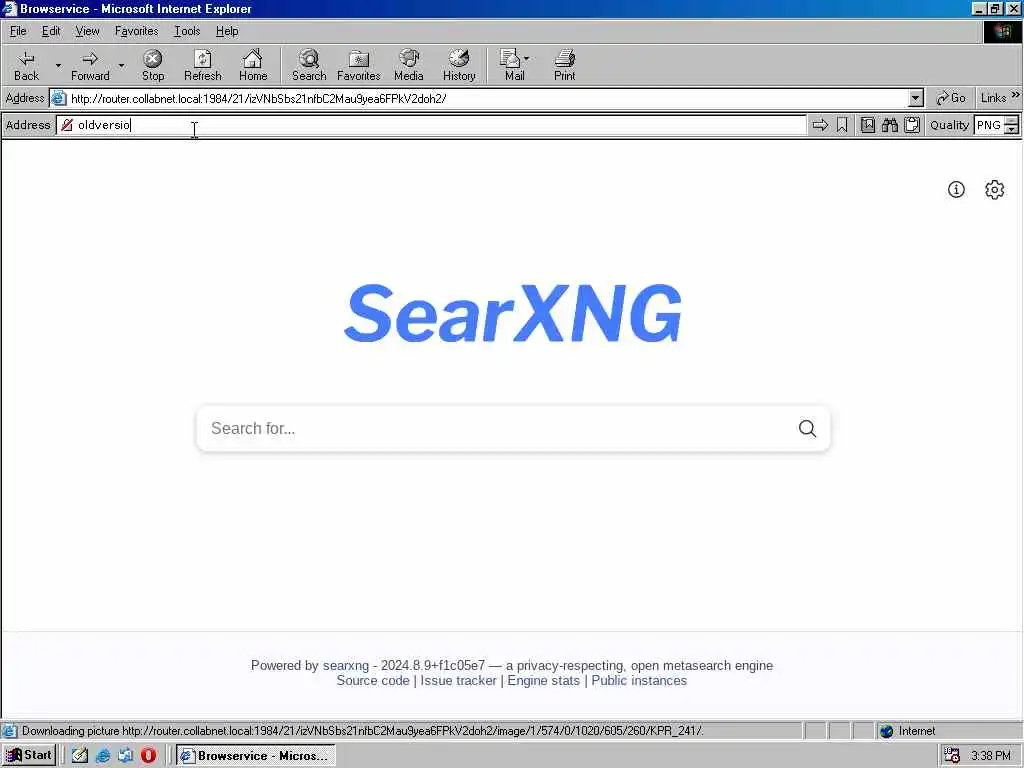
Task: Launch Opera from quick launch
Action: (149, 756)
